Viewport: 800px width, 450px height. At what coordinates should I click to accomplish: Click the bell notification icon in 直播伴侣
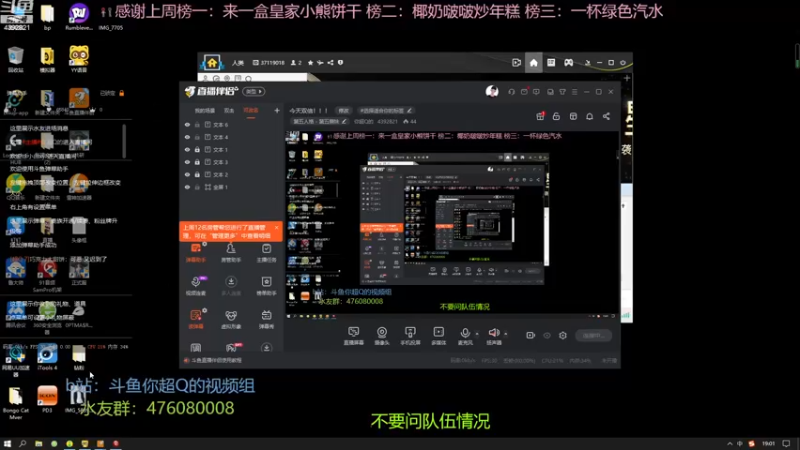(x=589, y=116)
